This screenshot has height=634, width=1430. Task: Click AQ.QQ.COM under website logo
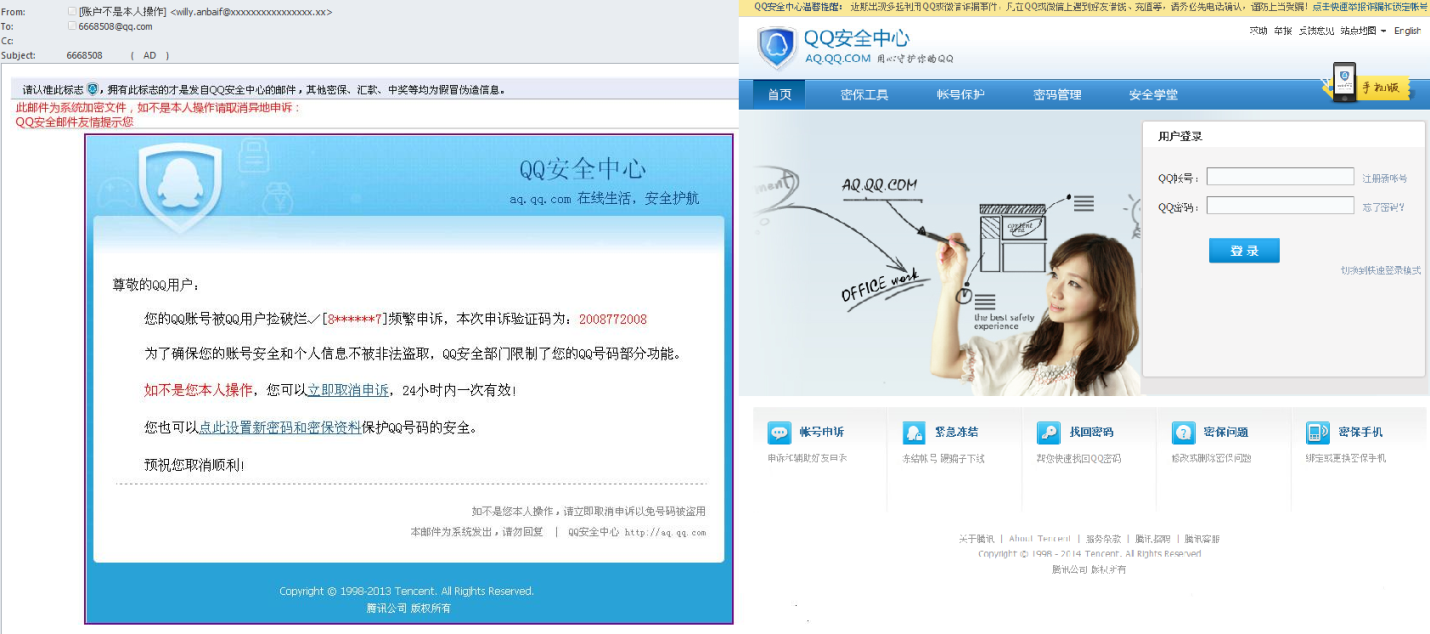tap(837, 59)
